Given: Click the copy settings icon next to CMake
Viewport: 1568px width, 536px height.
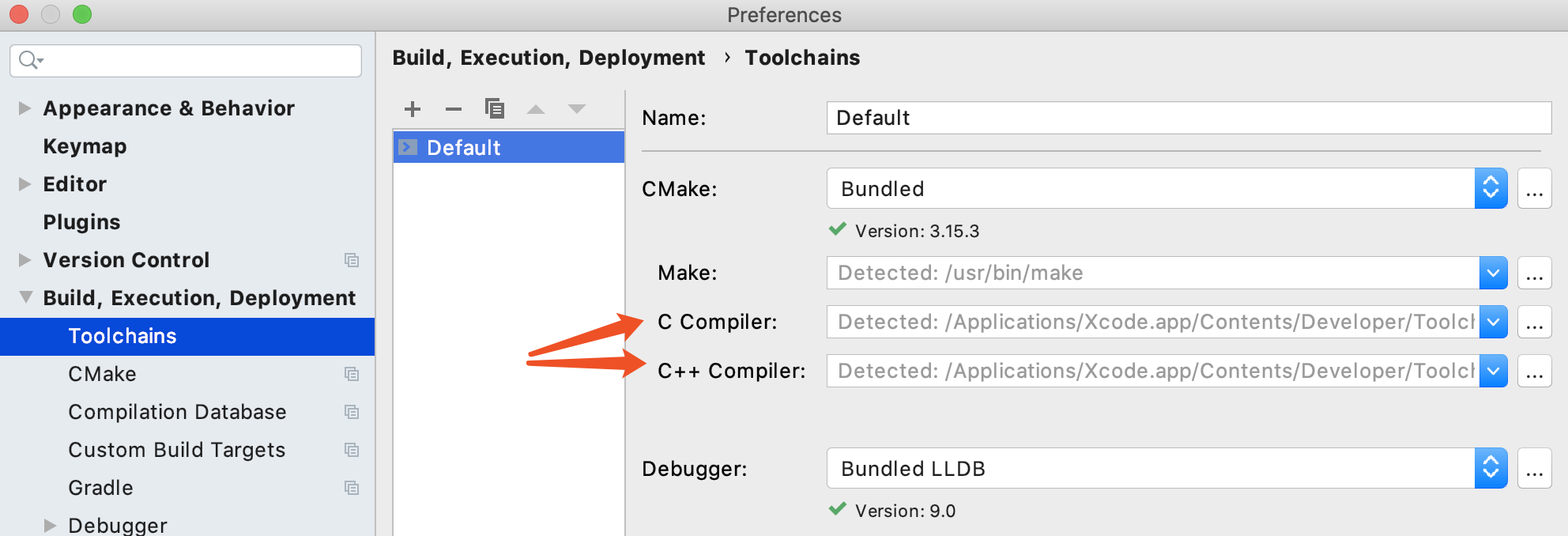Looking at the screenshot, I should tap(352, 374).
